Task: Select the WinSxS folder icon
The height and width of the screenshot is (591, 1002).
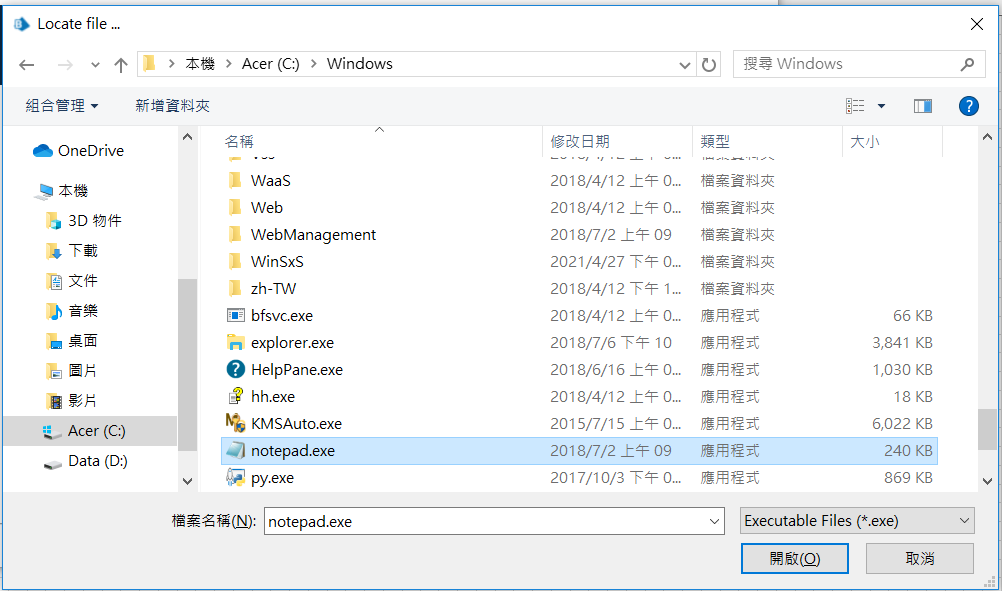Action: [235, 261]
